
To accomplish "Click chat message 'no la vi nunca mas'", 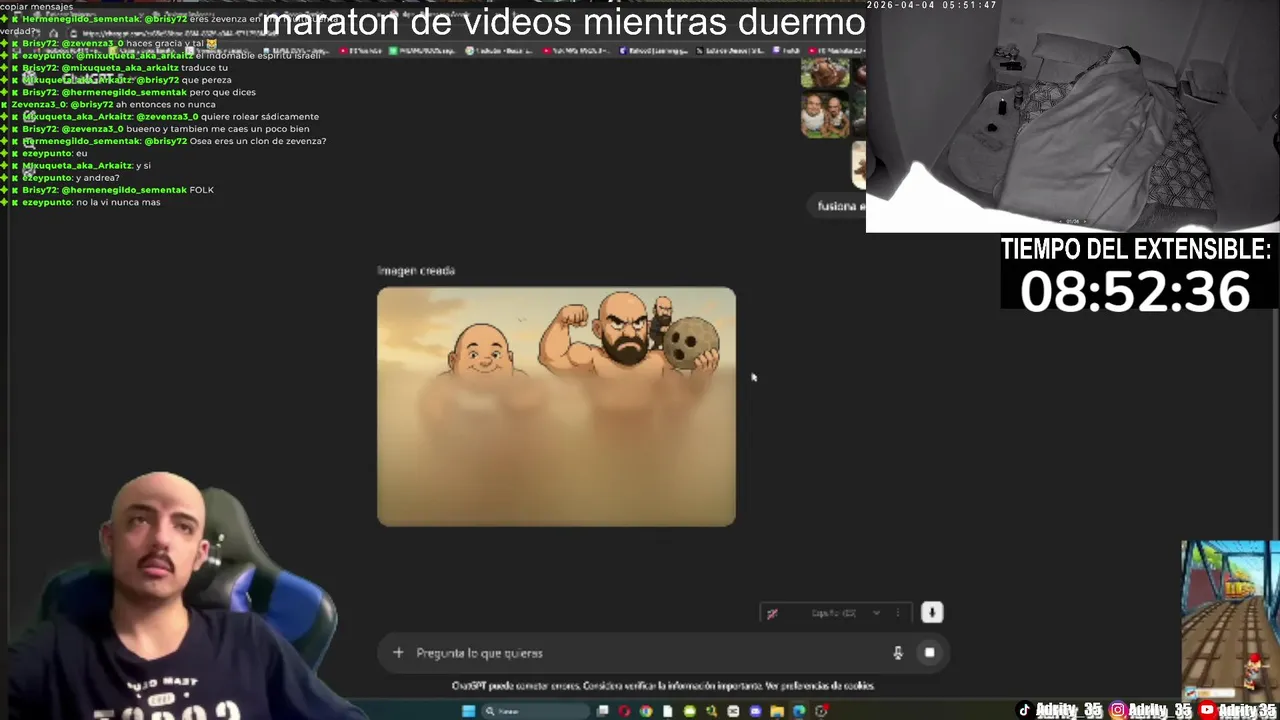I will [118, 202].
